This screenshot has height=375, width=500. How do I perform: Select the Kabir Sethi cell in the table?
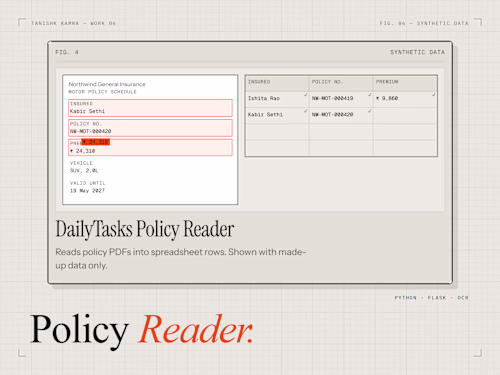pos(277,116)
